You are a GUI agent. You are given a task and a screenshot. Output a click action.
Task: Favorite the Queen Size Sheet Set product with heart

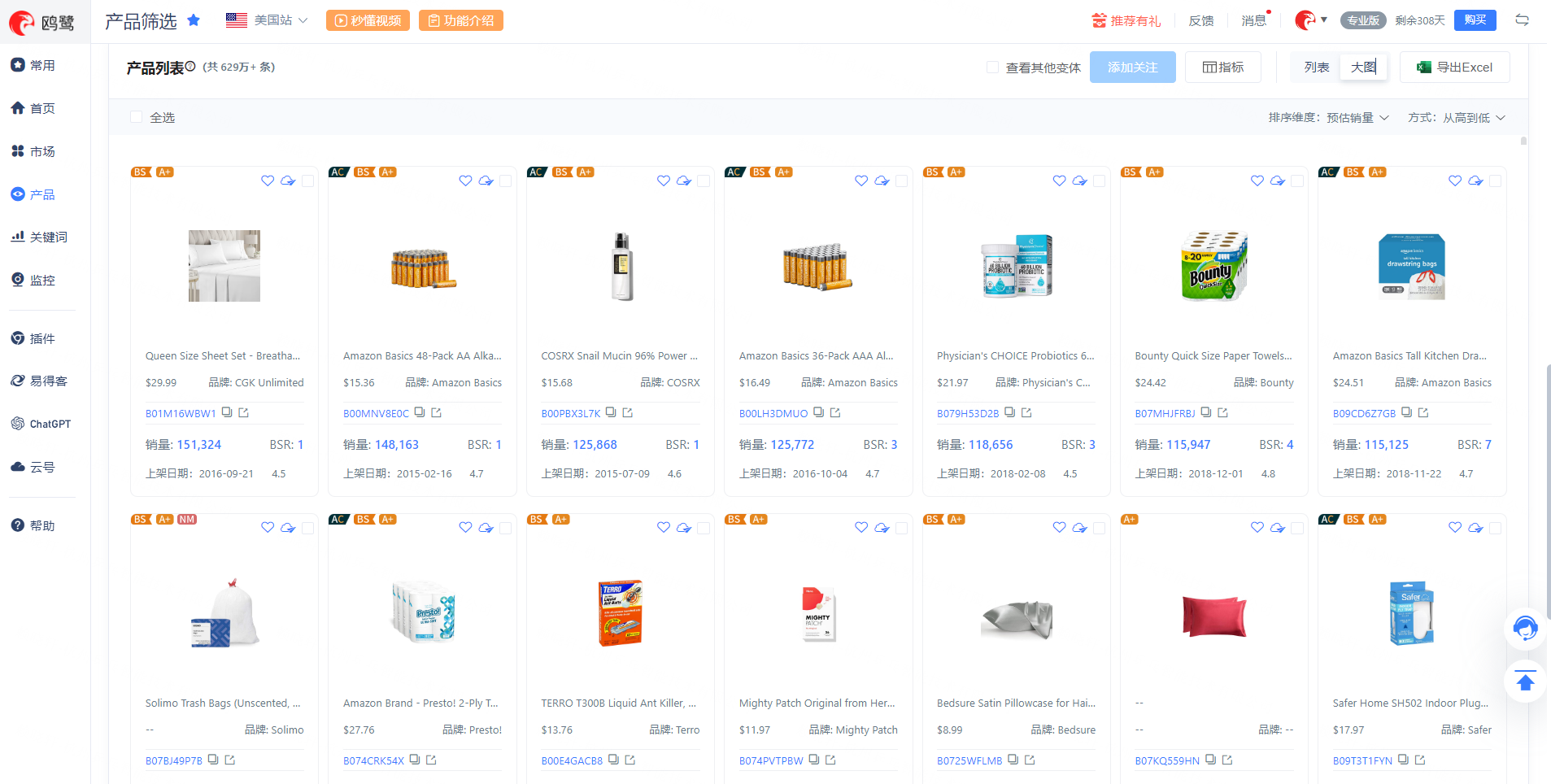(268, 181)
